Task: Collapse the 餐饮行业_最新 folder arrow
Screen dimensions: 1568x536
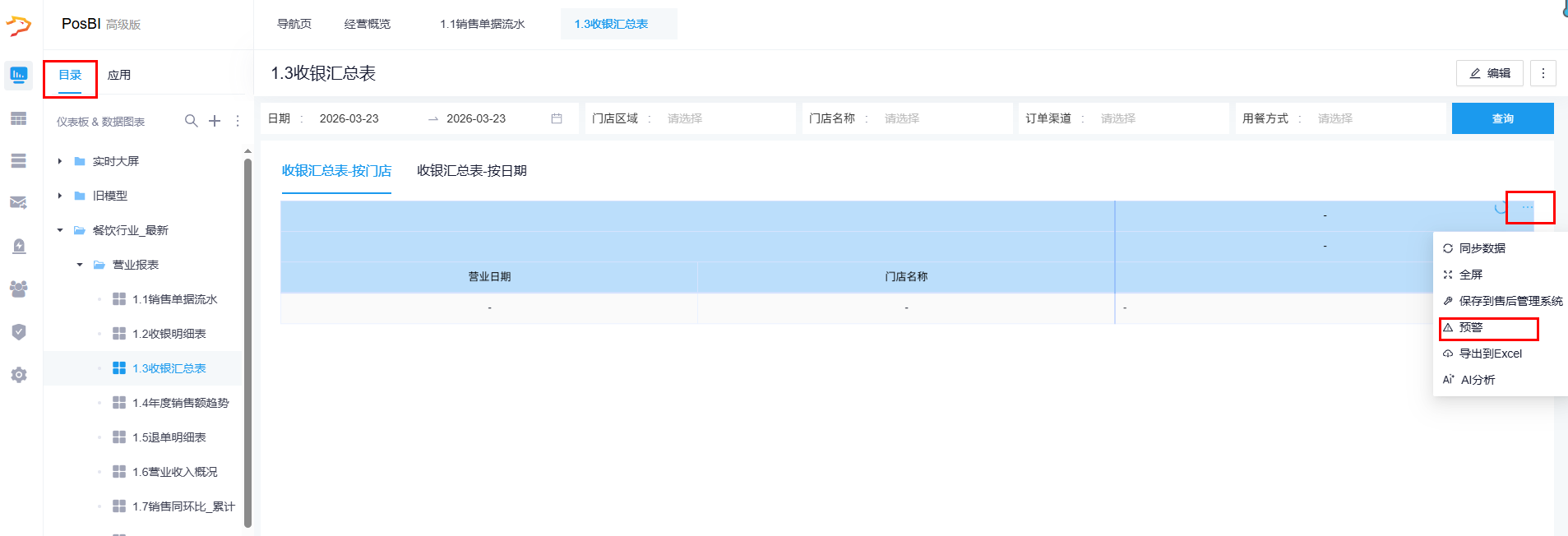Action: (x=60, y=230)
